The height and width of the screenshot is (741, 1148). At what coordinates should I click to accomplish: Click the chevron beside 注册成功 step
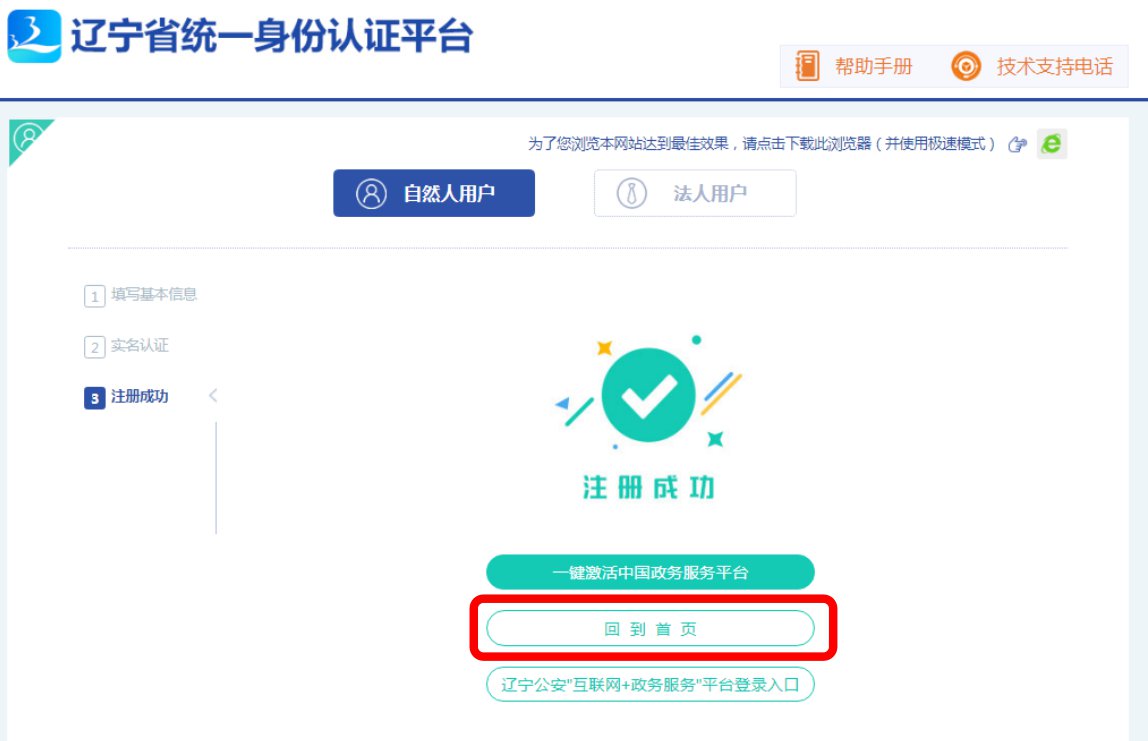pos(212,396)
